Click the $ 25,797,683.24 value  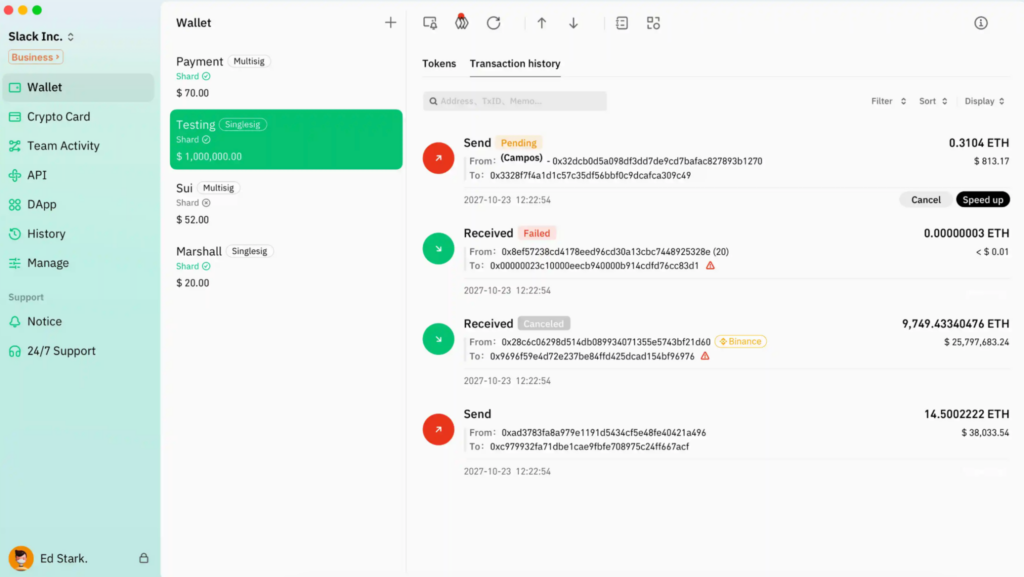click(976, 342)
